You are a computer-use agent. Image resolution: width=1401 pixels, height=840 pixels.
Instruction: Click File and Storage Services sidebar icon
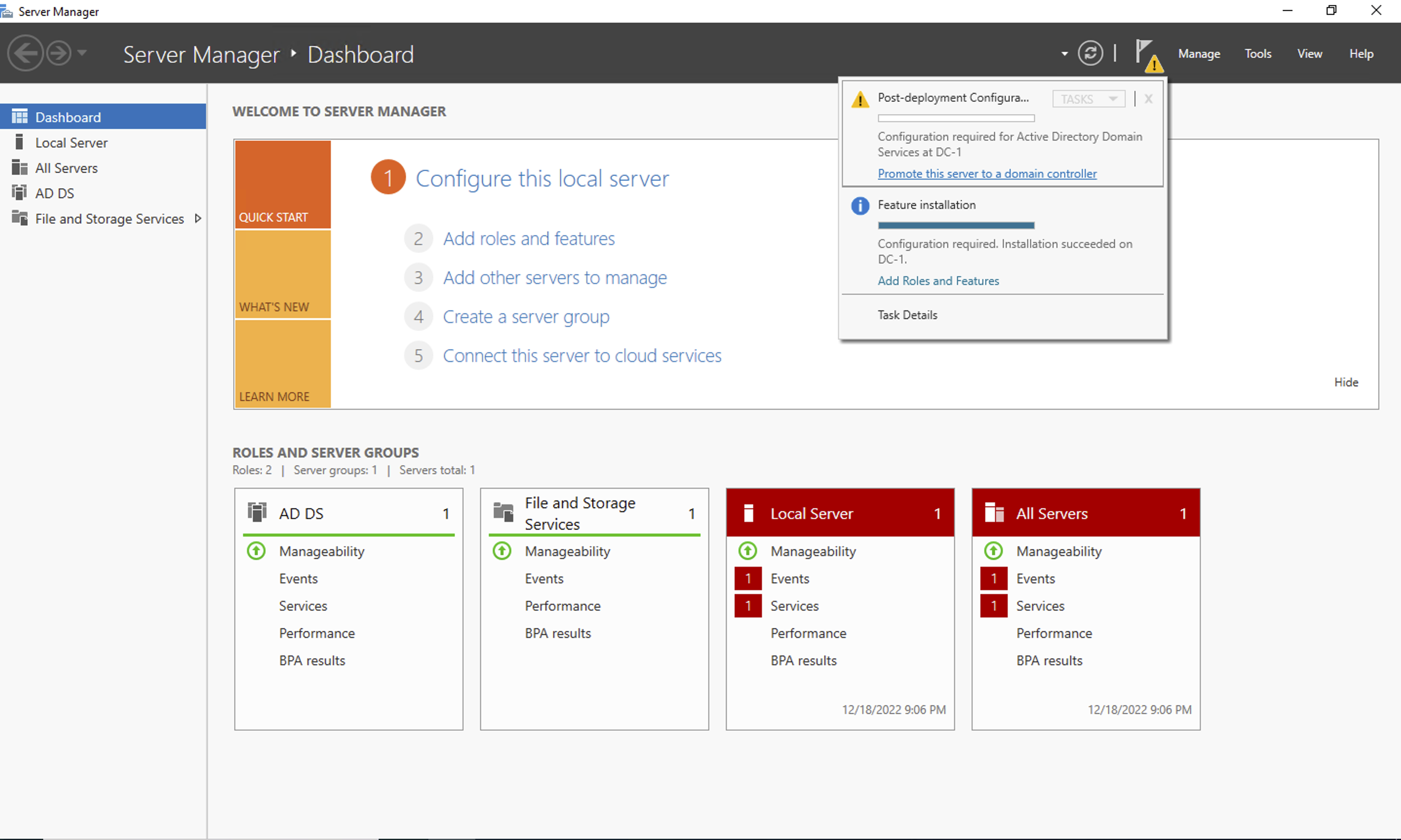pos(20,219)
